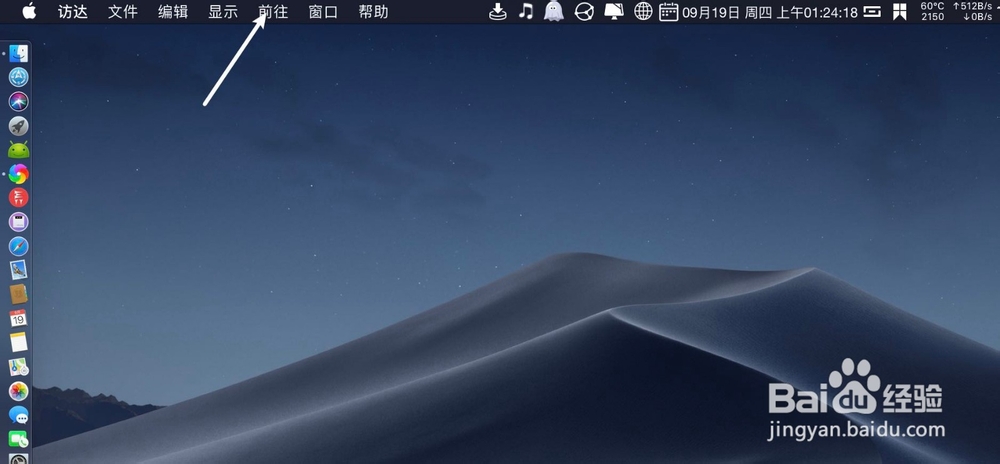This screenshot has width=1000, height=464.
Task: Open the Mail stamp icon in dock
Action: [18, 270]
